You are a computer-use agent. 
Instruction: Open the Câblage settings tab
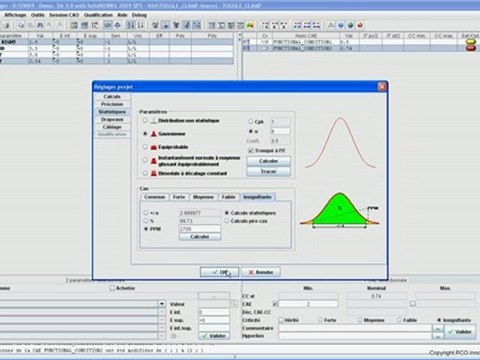(x=112, y=127)
